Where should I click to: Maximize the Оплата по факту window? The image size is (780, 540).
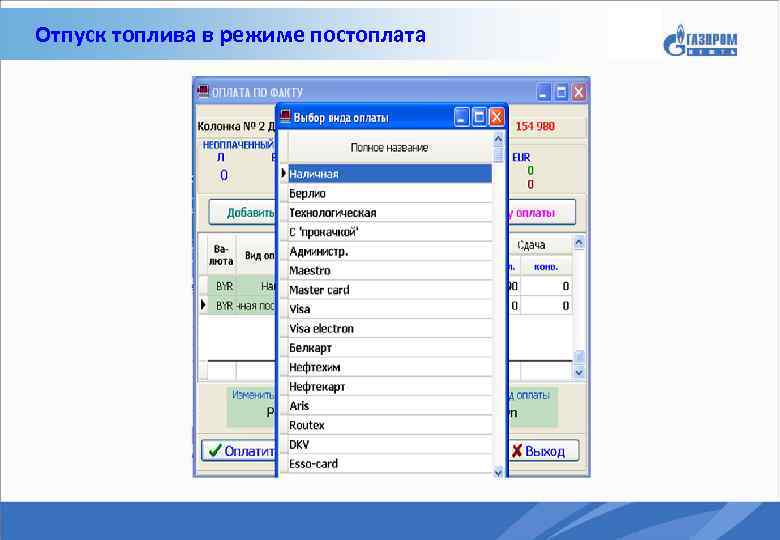[561, 92]
